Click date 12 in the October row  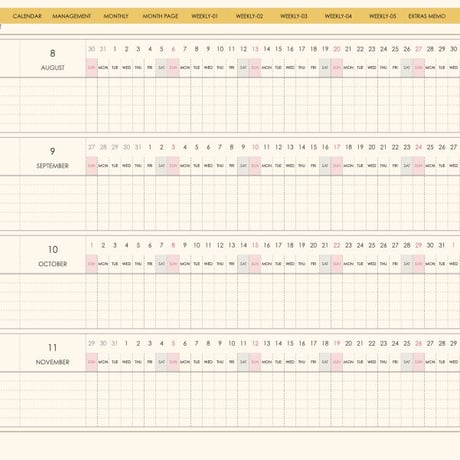point(220,245)
